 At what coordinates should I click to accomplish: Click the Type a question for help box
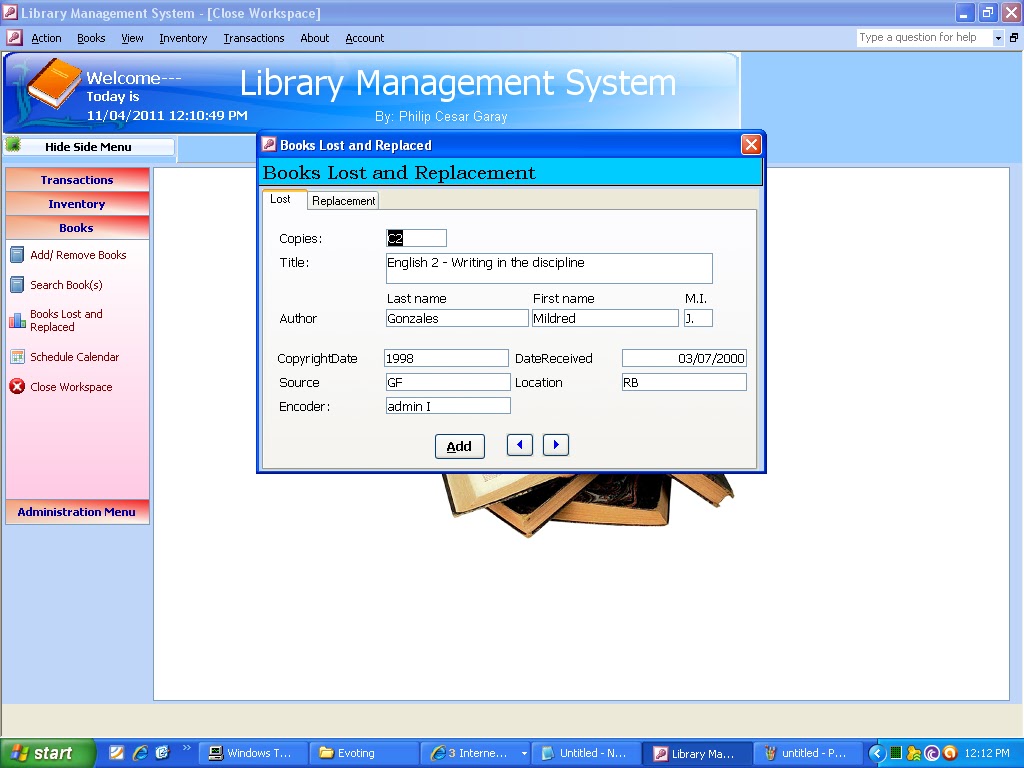pyautogui.click(x=924, y=38)
